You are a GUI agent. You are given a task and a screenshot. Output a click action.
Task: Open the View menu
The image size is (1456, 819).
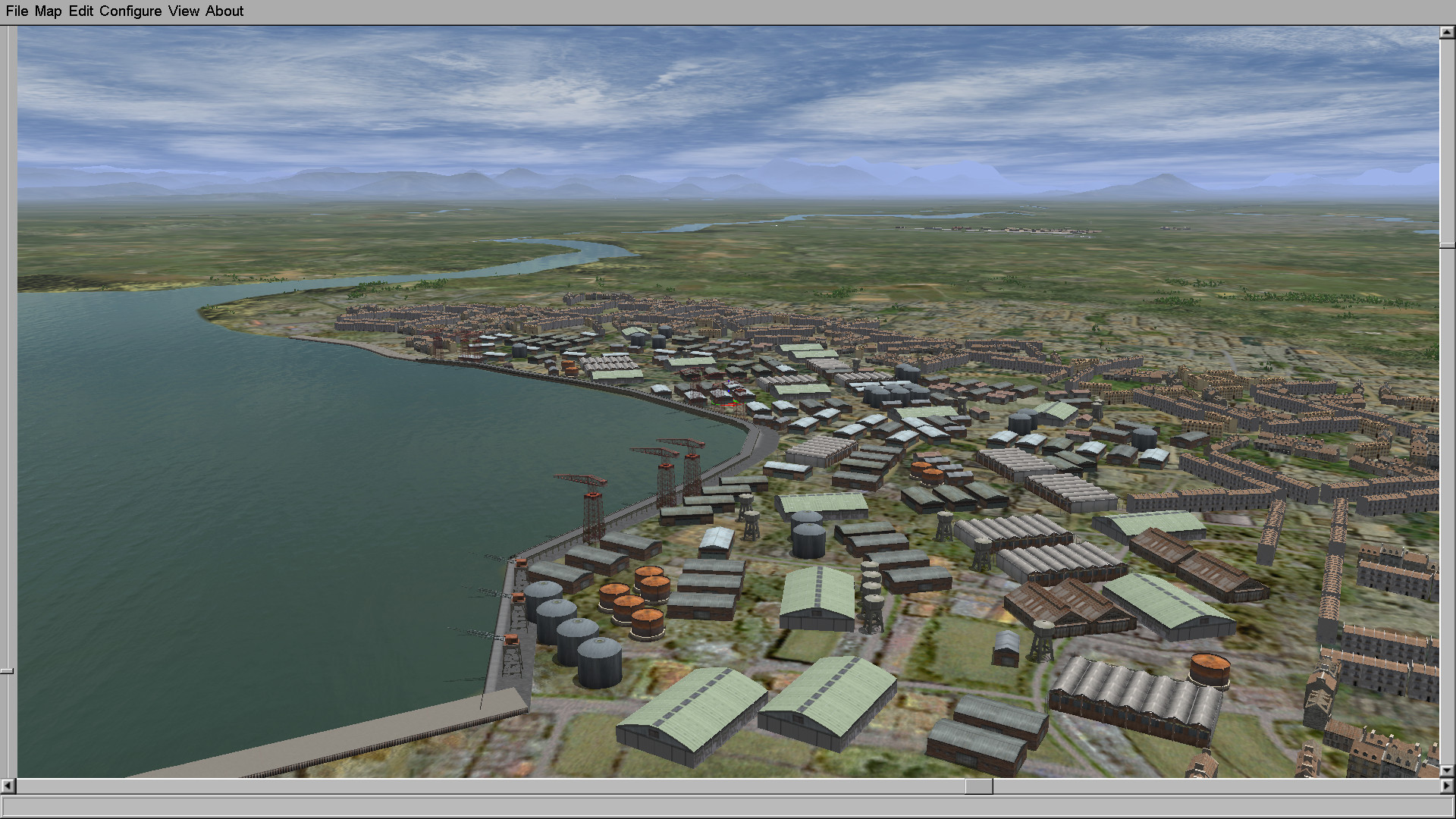pyautogui.click(x=184, y=11)
